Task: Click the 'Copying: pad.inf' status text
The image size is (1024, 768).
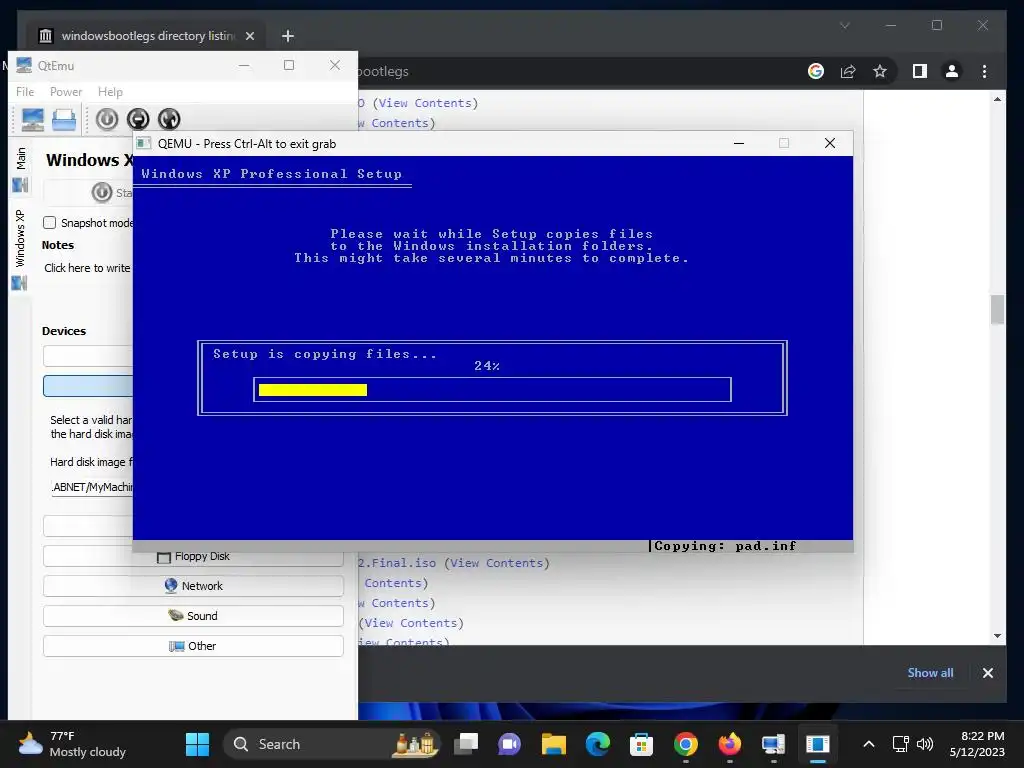Action: [x=725, y=546]
